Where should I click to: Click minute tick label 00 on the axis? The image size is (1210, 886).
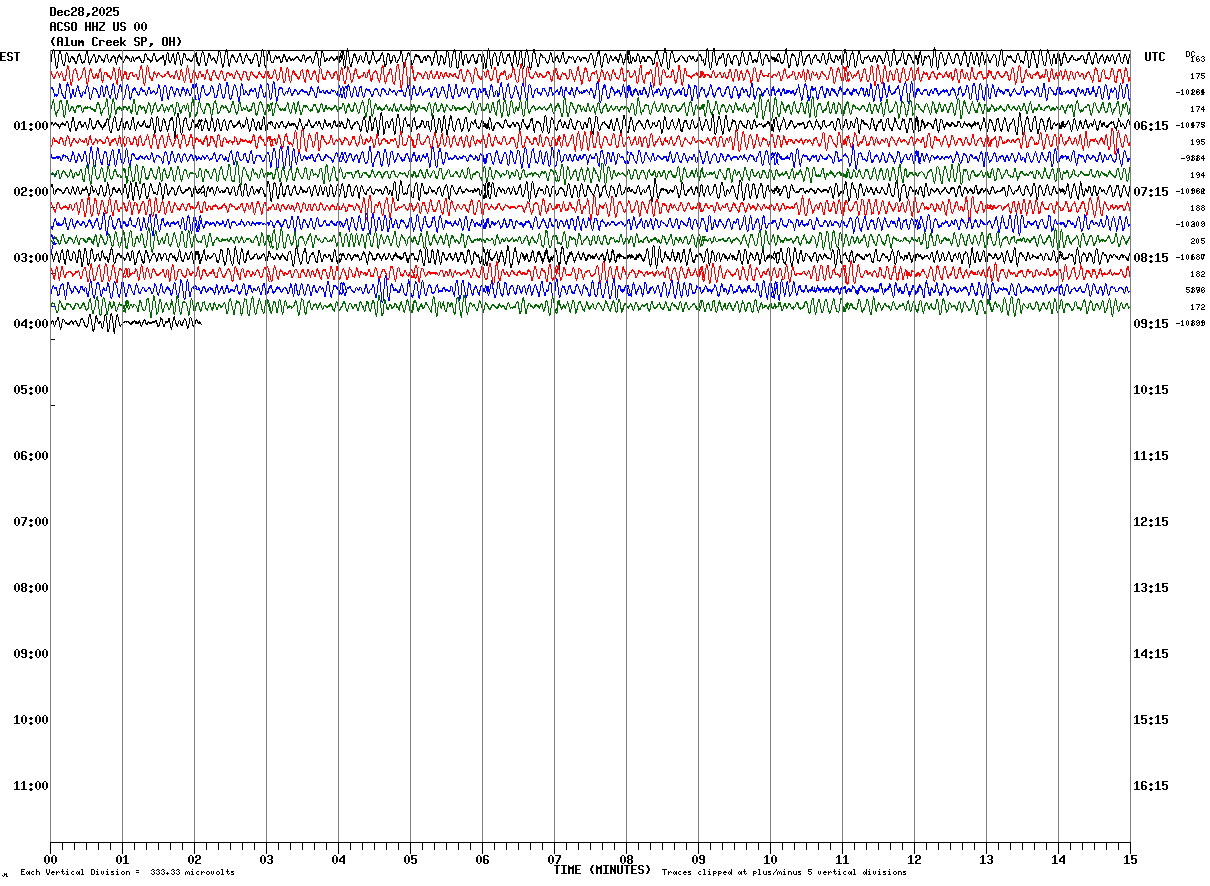click(x=50, y=859)
